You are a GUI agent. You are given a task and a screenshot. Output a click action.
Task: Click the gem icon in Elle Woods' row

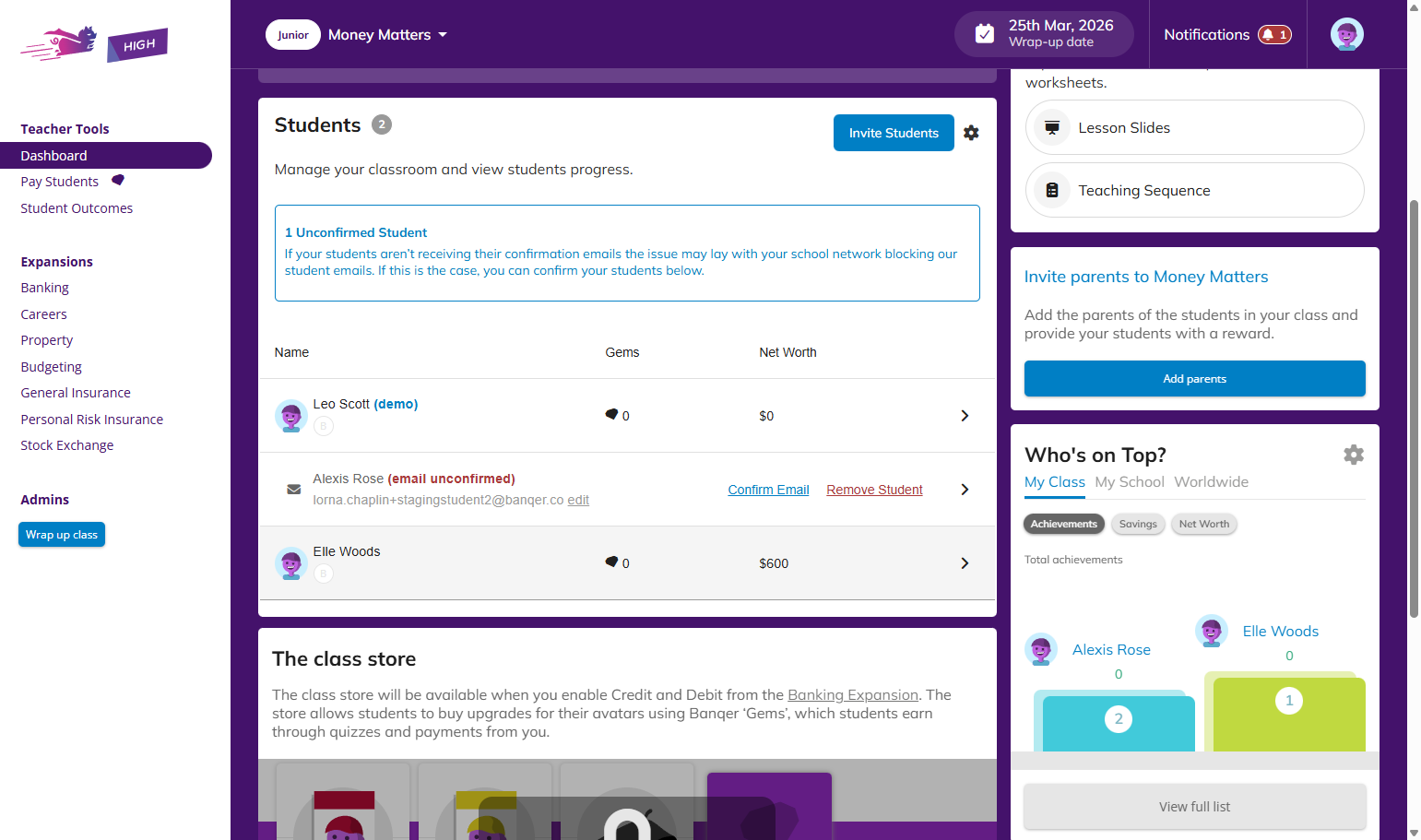pyautogui.click(x=611, y=562)
